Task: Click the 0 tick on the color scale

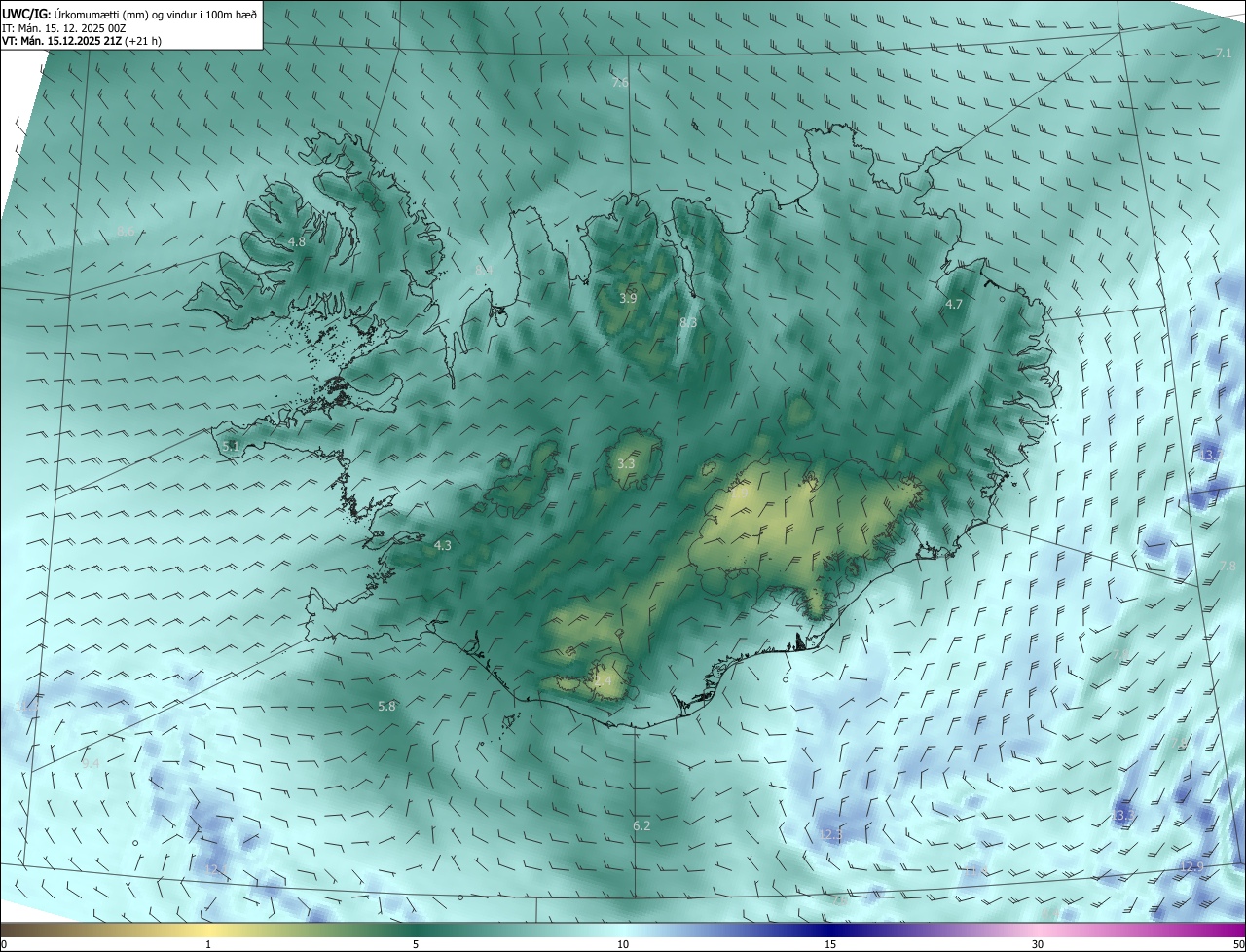Action: click(4, 945)
